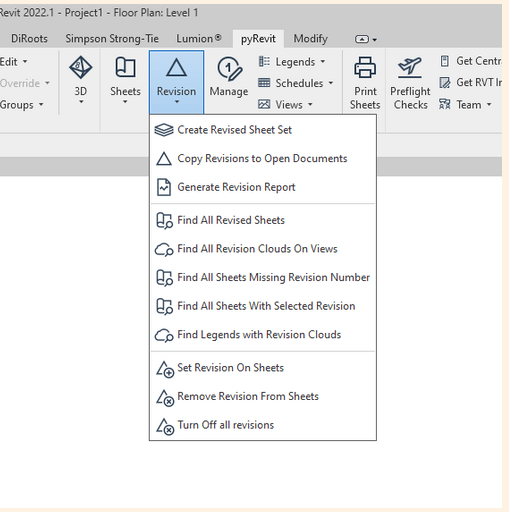The height and width of the screenshot is (512, 509).
Task: Click the Remove Revision From Sheets icon
Action: click(x=165, y=398)
